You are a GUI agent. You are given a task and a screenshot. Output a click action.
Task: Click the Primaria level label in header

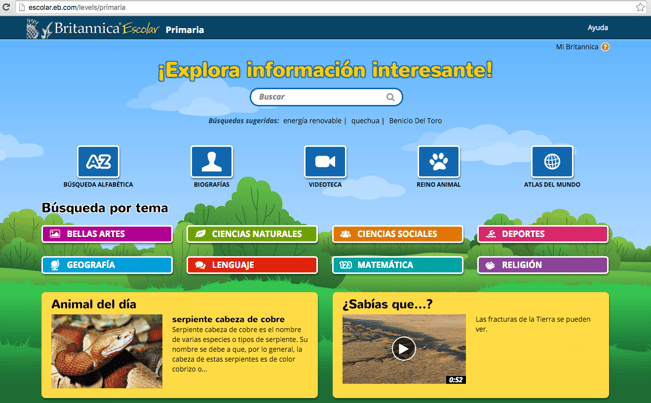pyautogui.click(x=185, y=30)
